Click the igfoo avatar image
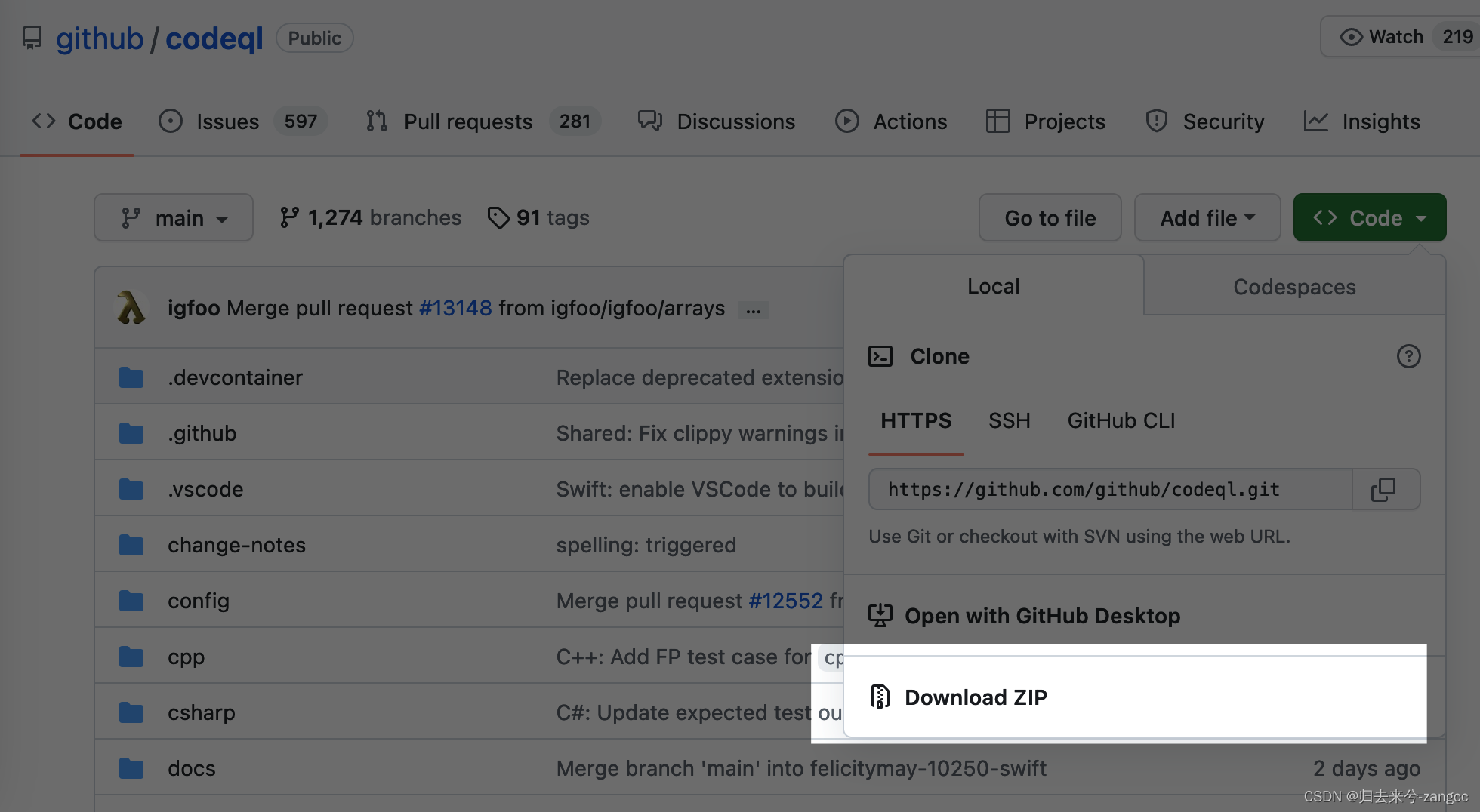 (x=131, y=308)
